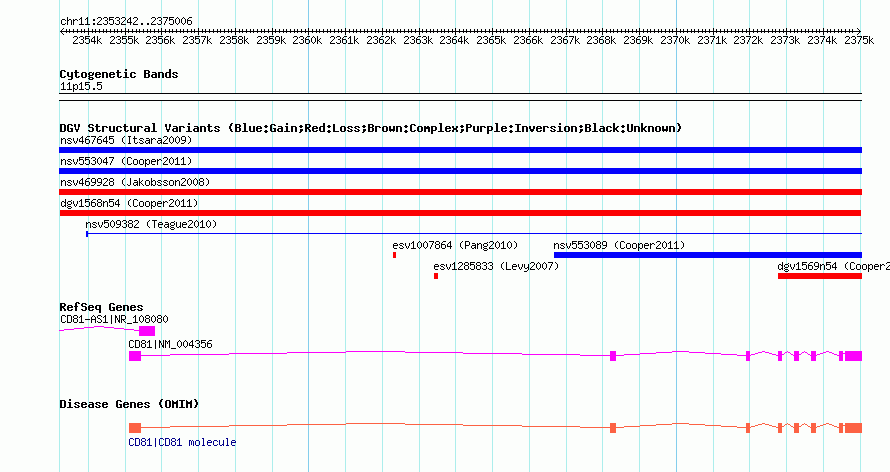Image resolution: width=890 pixels, height=472 pixels.
Task: Click the dgv1568n54 (Cooper2011) variant label
Action: click(x=129, y=203)
